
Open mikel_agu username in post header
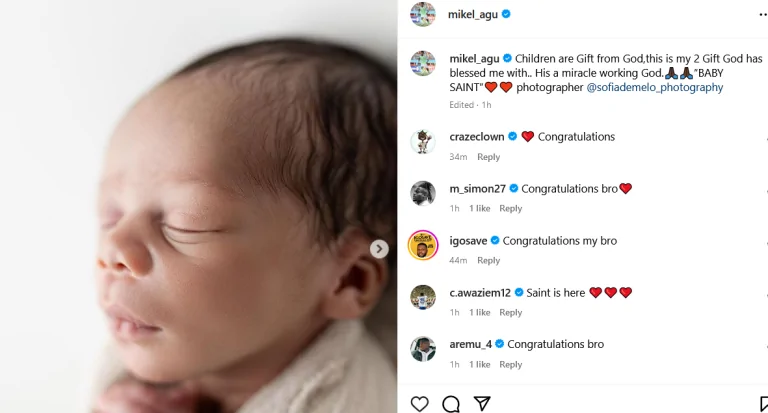click(473, 14)
